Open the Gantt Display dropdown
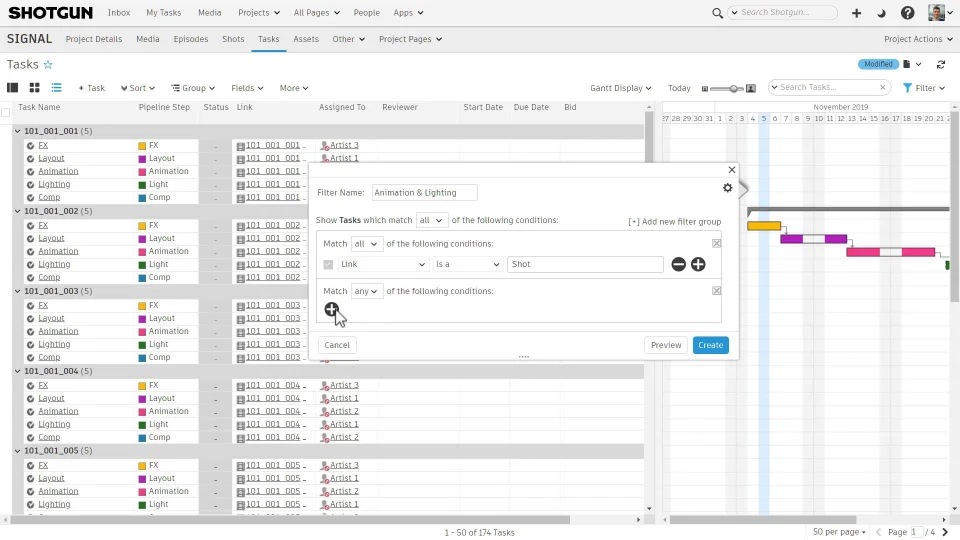The image size is (960, 540). [620, 88]
